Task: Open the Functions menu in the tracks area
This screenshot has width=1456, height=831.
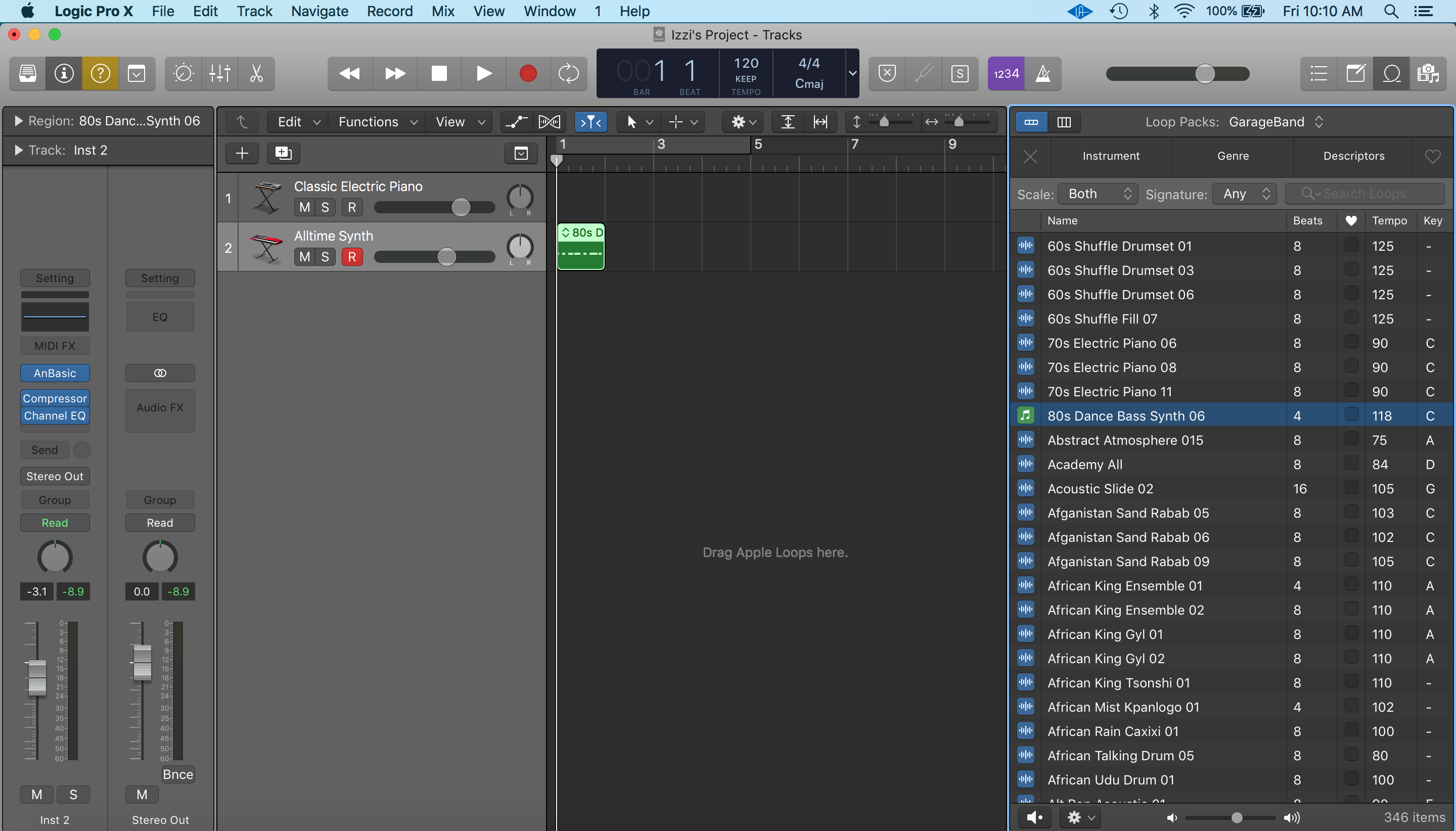Action: point(377,122)
